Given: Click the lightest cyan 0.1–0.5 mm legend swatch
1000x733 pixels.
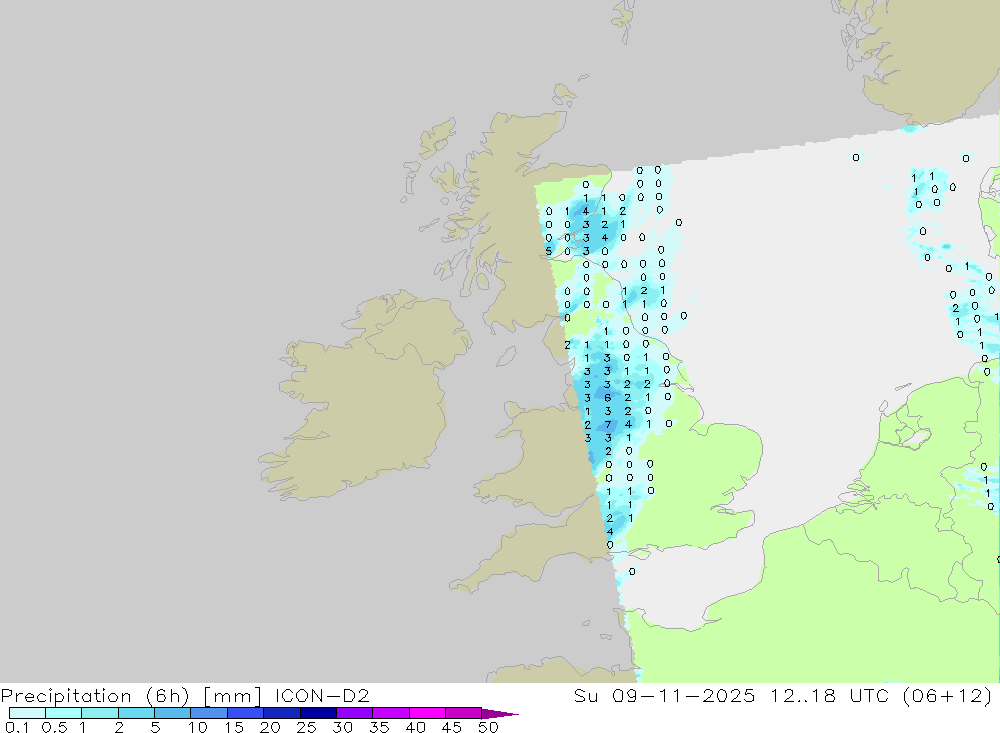Looking at the screenshot, I should click(27, 713).
